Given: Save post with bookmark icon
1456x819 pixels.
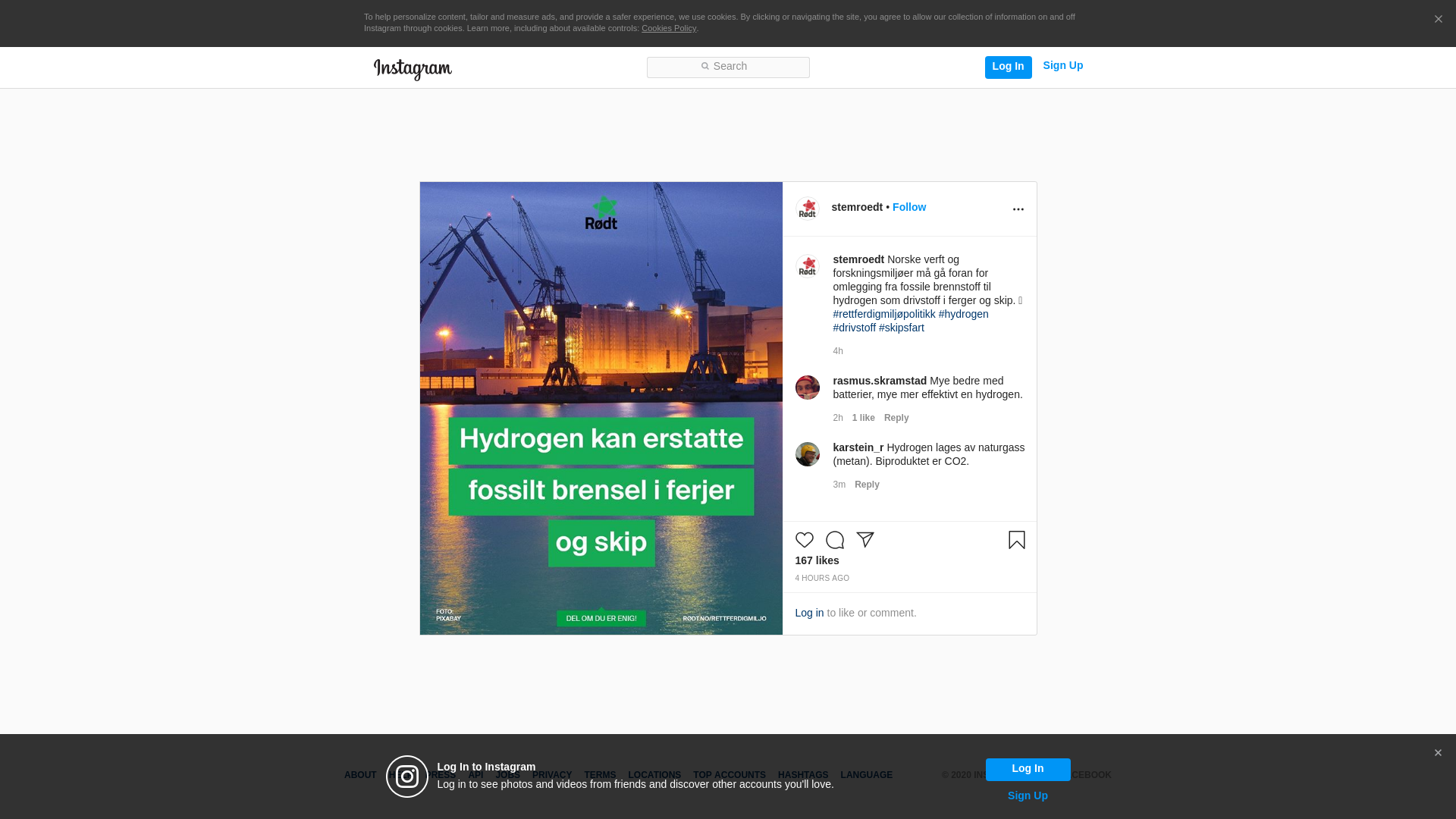Looking at the screenshot, I should (1017, 540).
